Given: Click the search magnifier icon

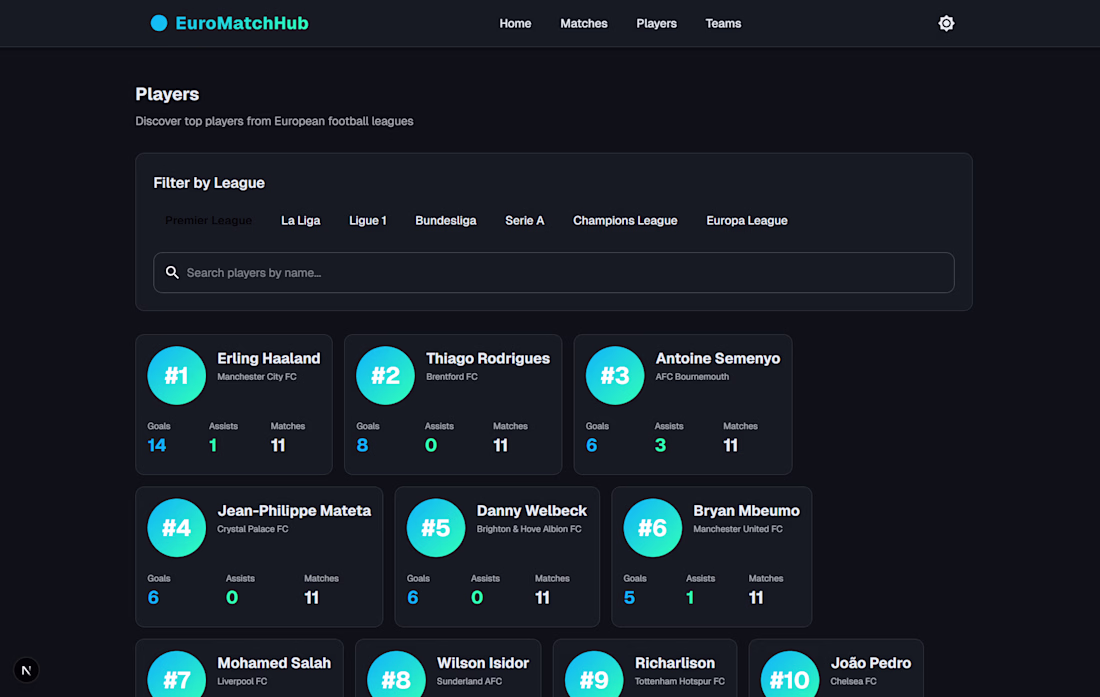Looking at the screenshot, I should (x=172, y=273).
